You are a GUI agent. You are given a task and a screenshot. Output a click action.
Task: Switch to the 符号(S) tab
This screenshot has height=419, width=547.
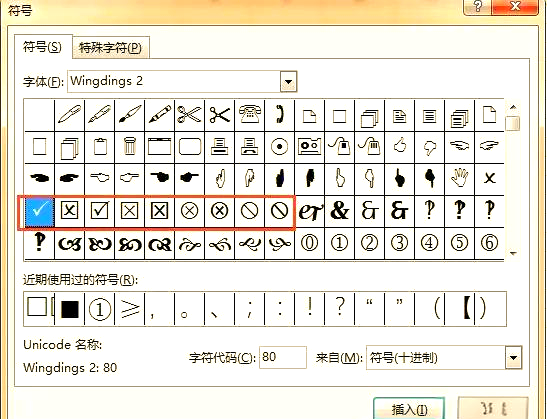(42, 46)
